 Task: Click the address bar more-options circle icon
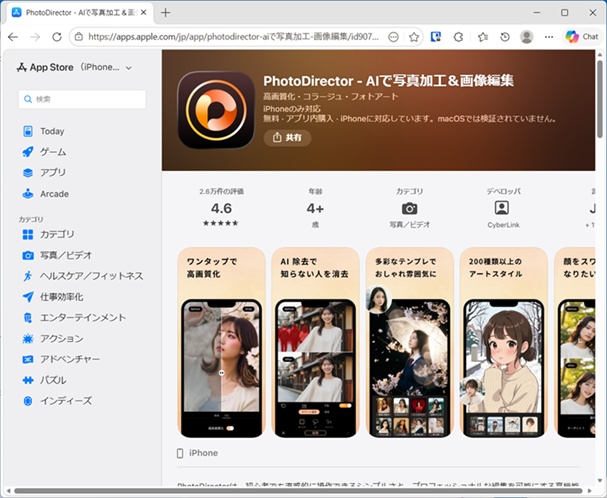coord(393,37)
